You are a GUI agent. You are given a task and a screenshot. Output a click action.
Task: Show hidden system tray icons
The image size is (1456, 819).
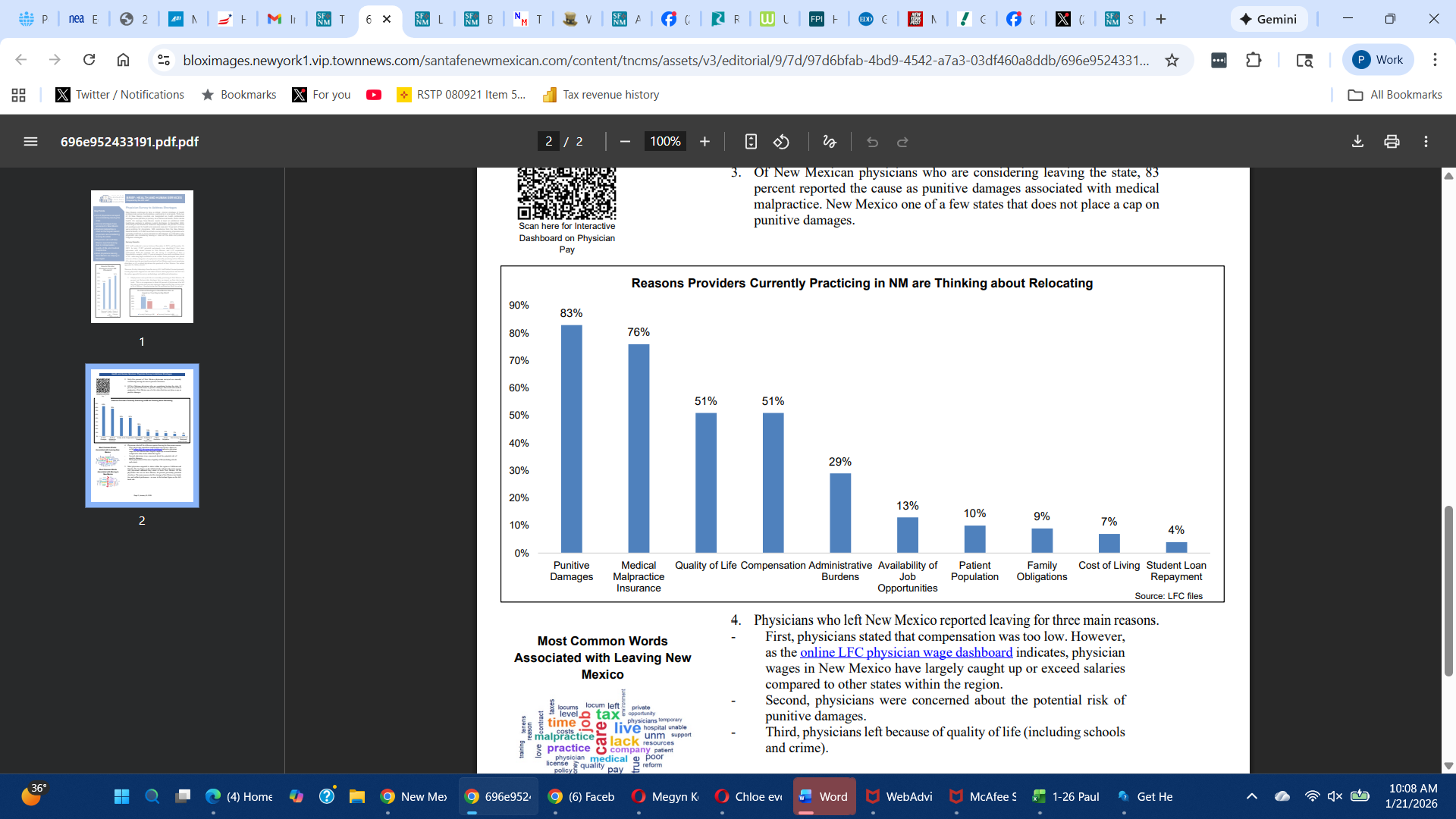pyautogui.click(x=1252, y=796)
